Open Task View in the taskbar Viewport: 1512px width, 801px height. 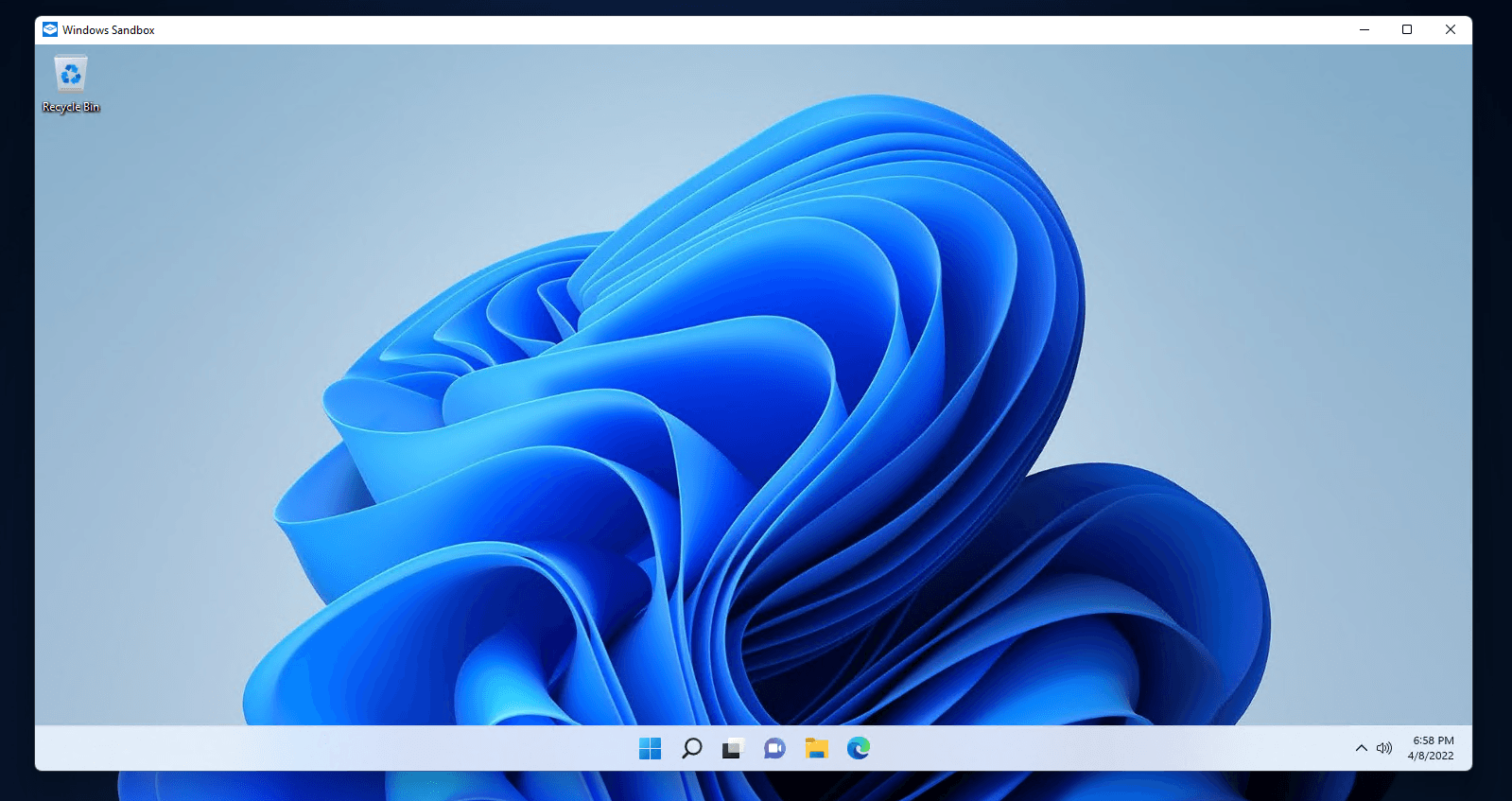tap(734, 748)
